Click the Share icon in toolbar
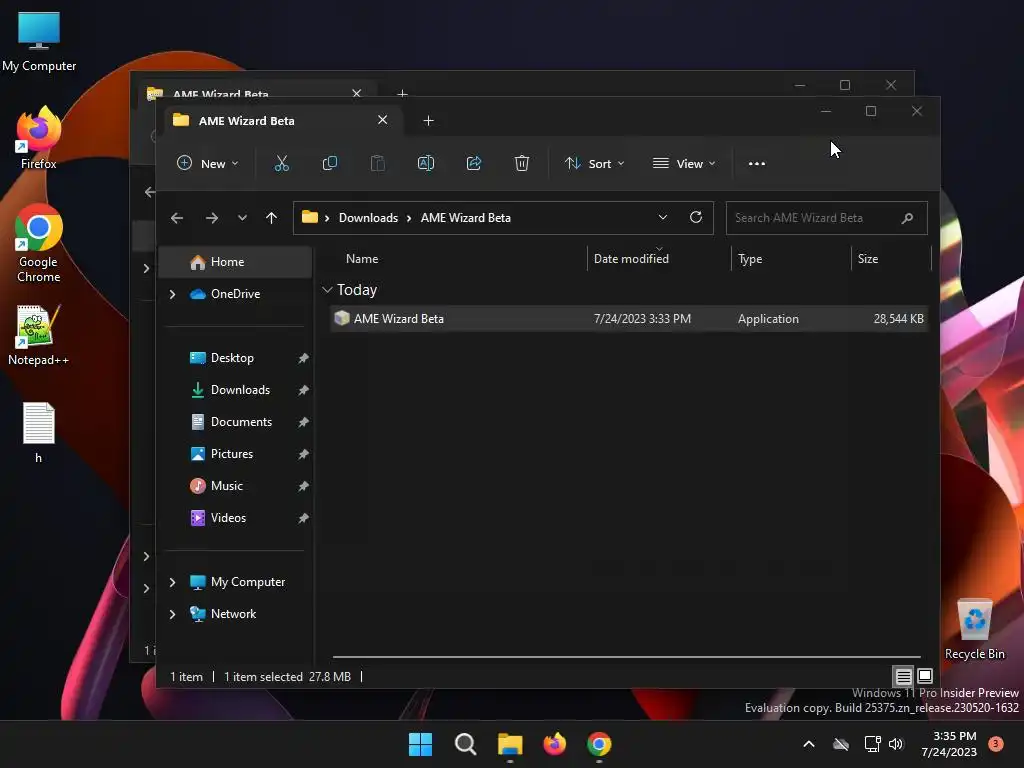1024x768 pixels. point(473,163)
